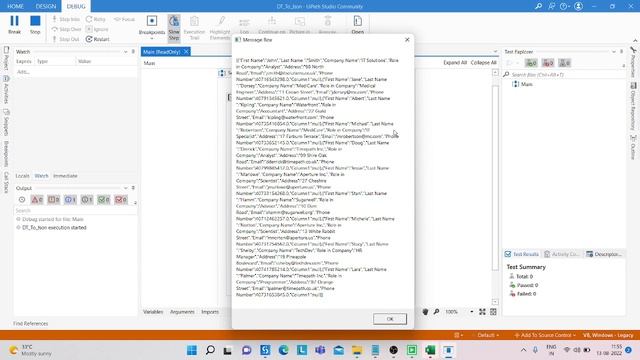Open the Variables panel
Image resolution: width=640 pixels, height=360 pixels.
(153, 312)
